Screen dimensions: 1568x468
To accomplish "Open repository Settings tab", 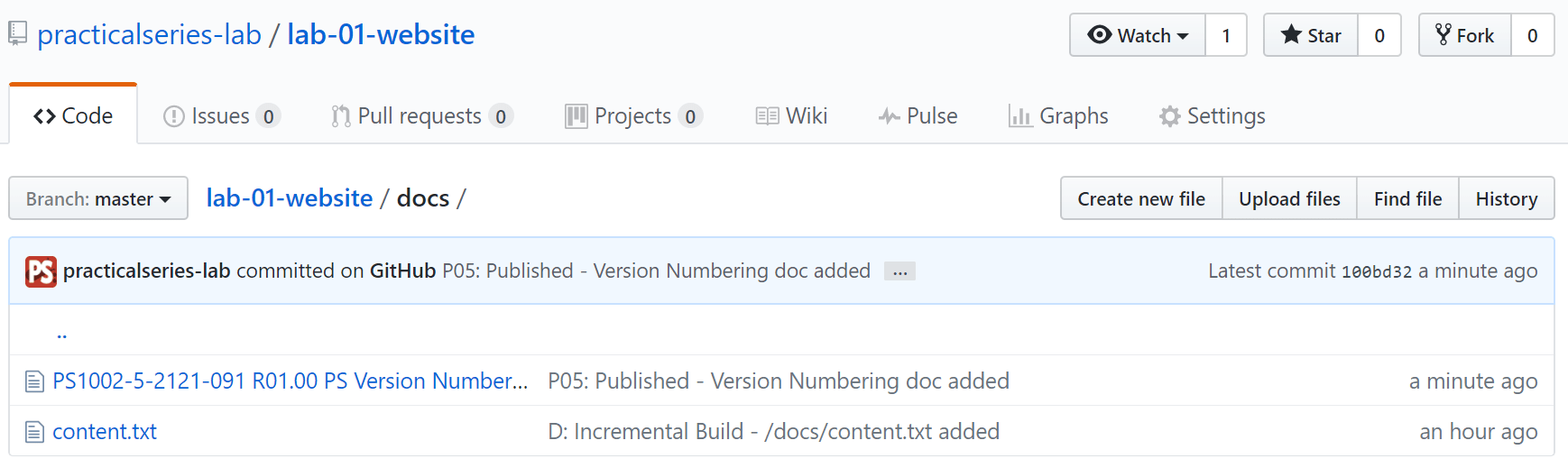I will [x=1213, y=116].
